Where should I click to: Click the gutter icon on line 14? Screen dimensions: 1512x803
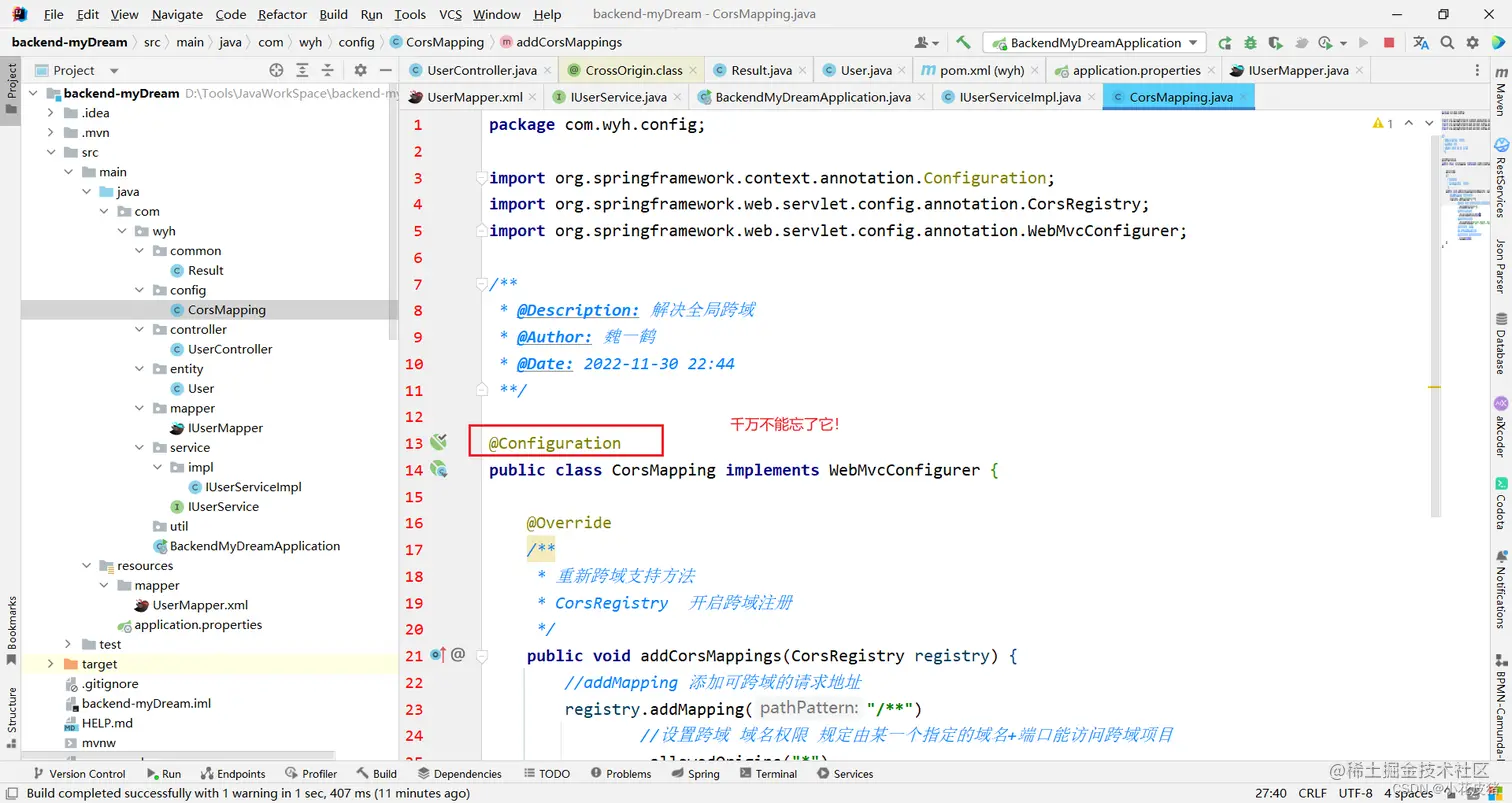tap(438, 469)
